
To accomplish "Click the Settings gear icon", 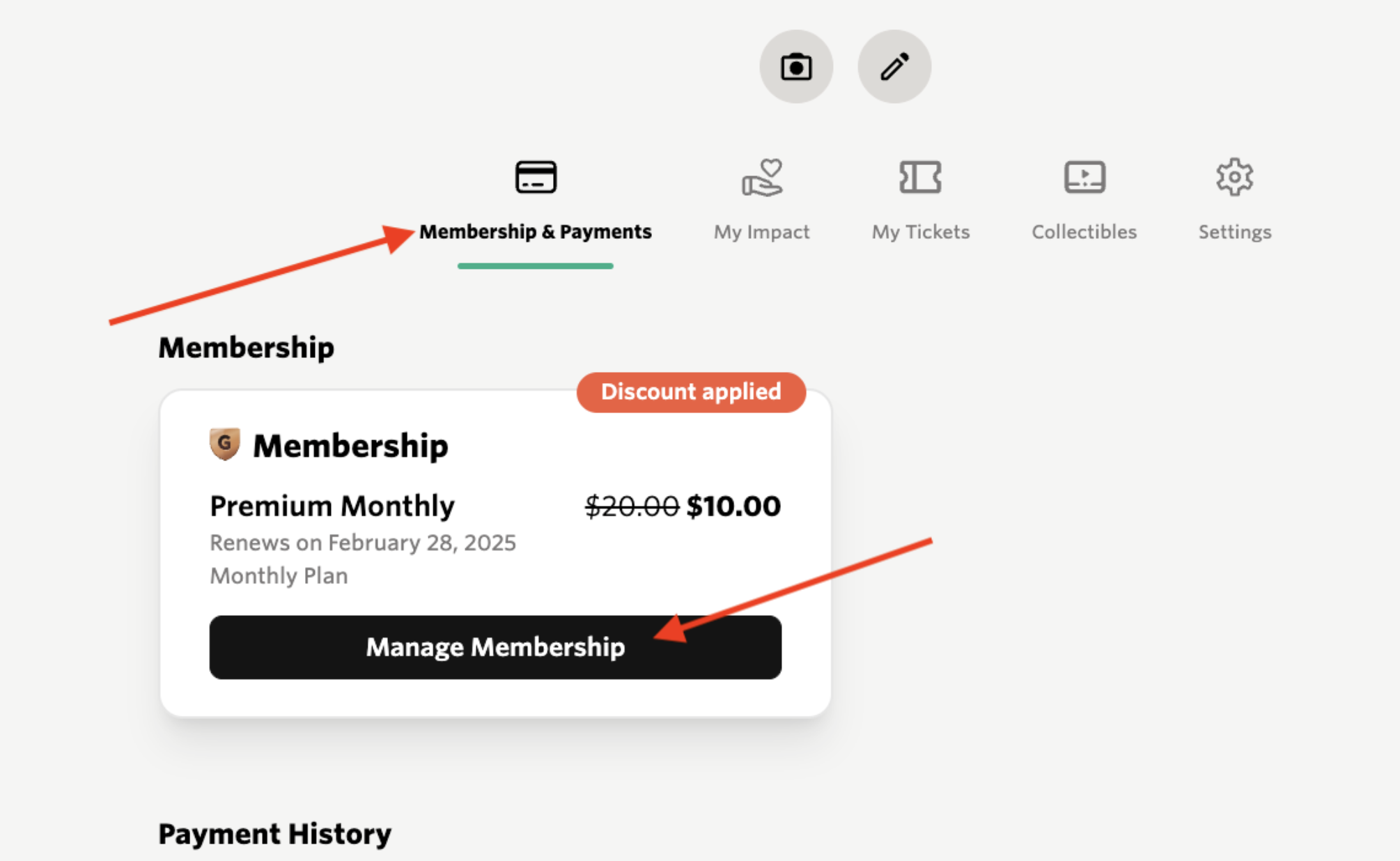I will (x=1235, y=177).
